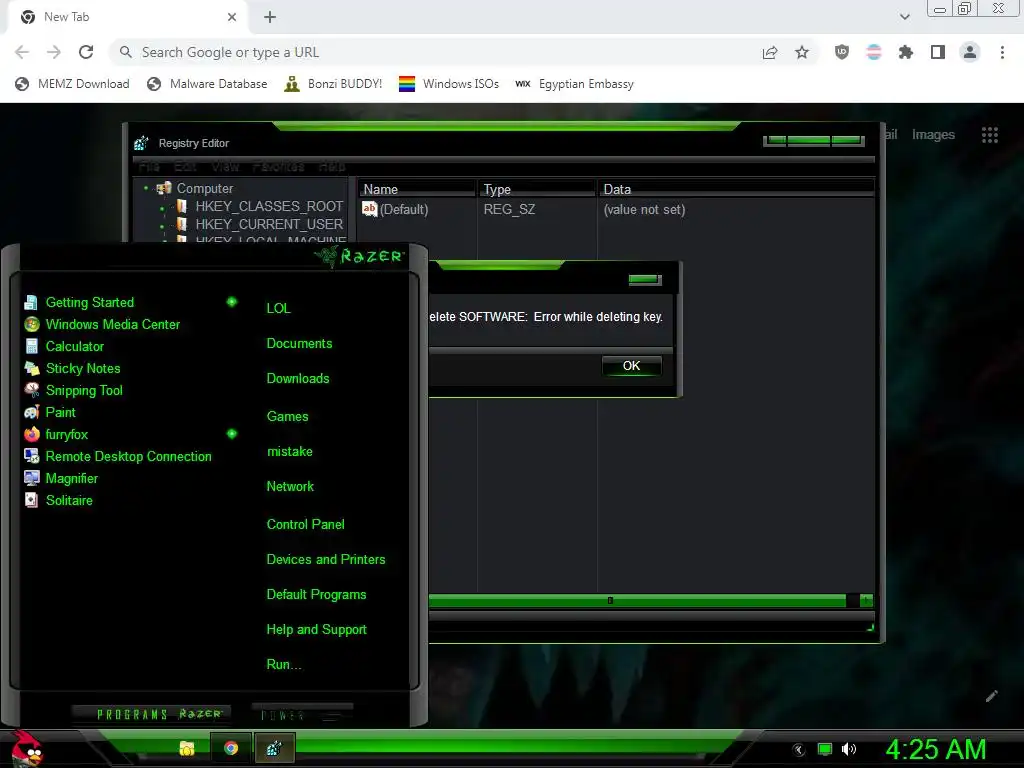The height and width of the screenshot is (768, 1024).
Task: Expand HKEY_CURRENT_USER tree node
Action: click(x=162, y=226)
